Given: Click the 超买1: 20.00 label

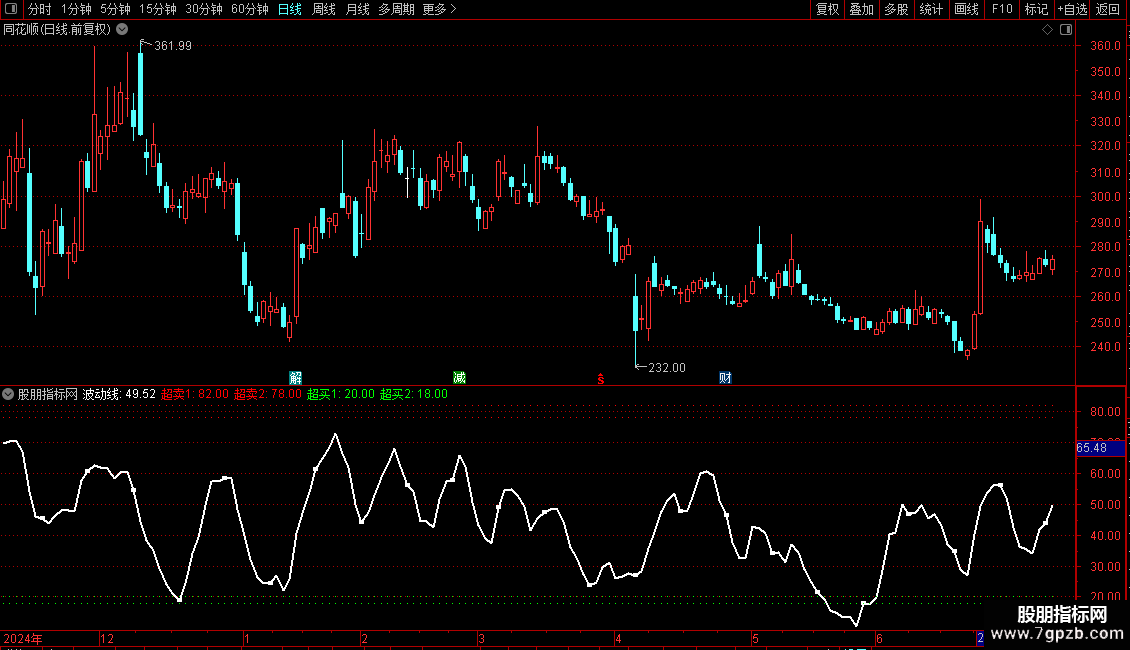Looking at the screenshot, I should [341, 394].
